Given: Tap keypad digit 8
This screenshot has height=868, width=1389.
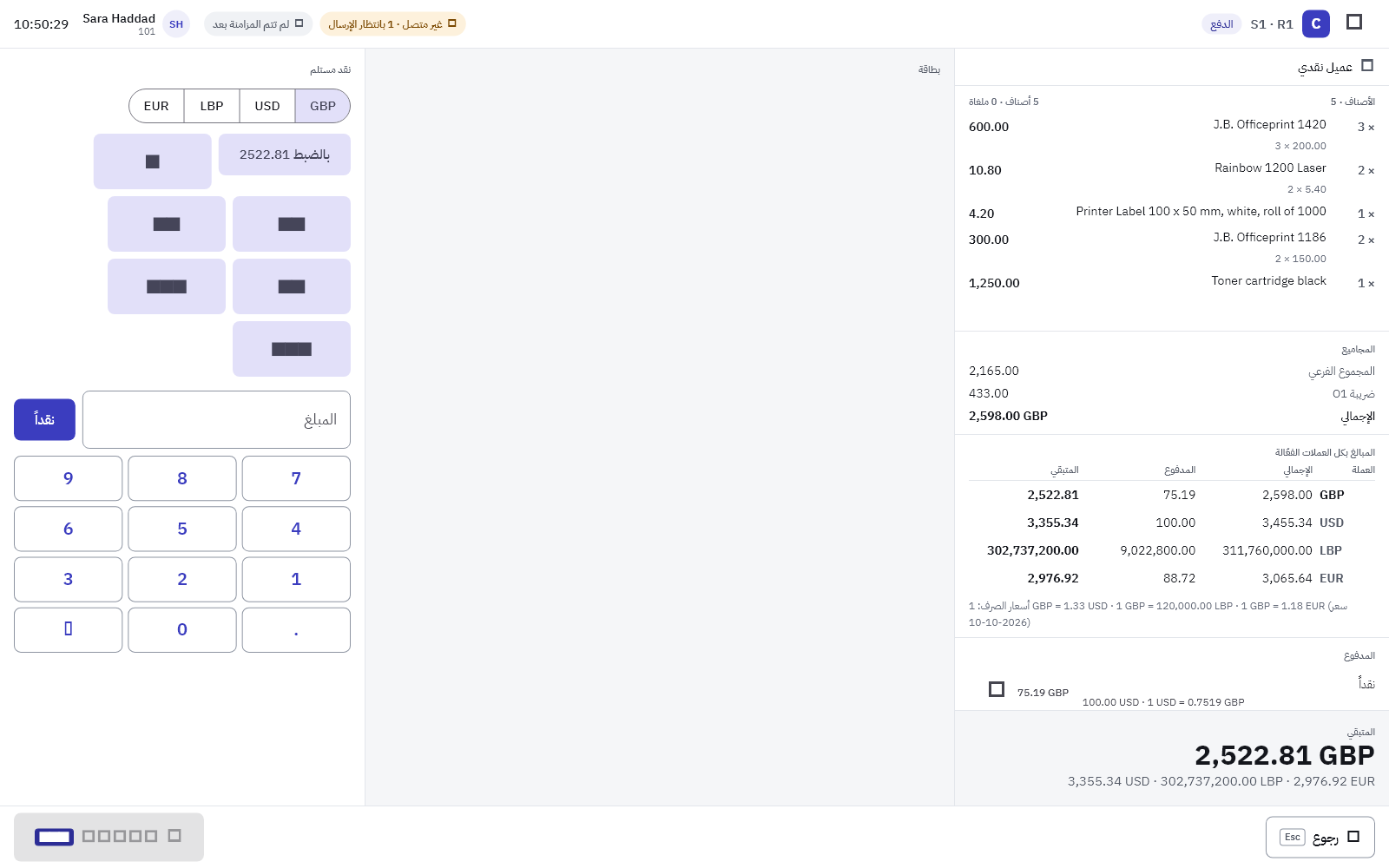Looking at the screenshot, I should tap(182, 478).
